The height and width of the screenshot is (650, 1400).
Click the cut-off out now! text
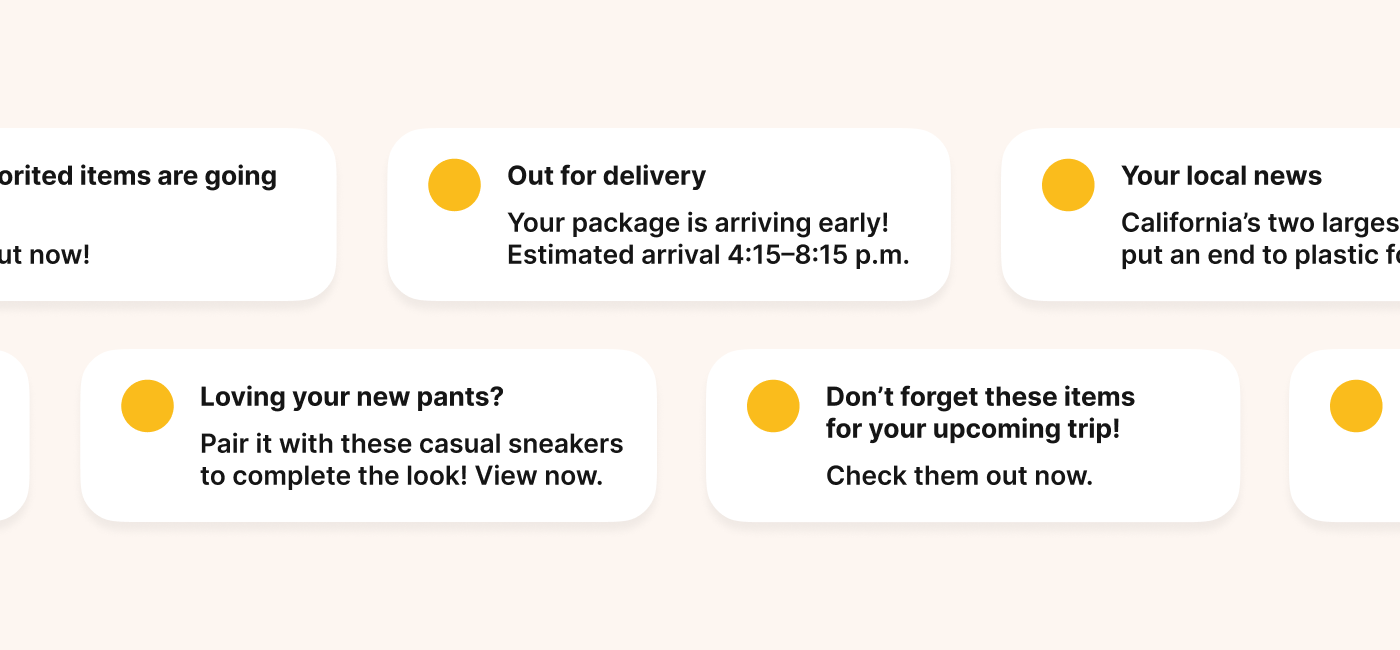coord(45,255)
